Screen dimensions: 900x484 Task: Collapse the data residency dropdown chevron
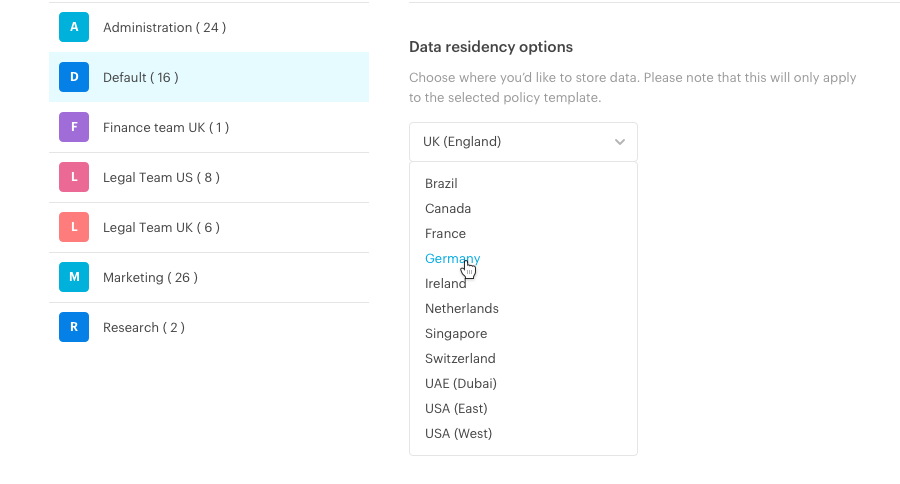pos(620,142)
